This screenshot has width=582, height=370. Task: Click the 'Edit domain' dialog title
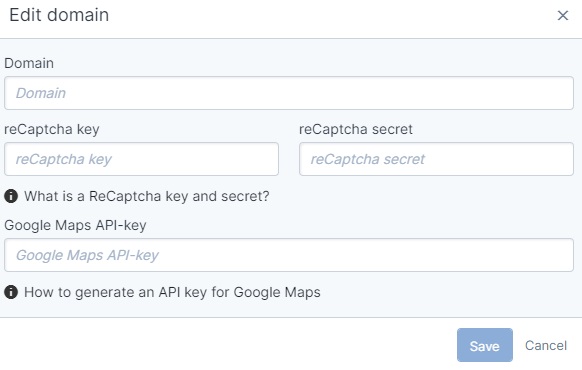59,15
